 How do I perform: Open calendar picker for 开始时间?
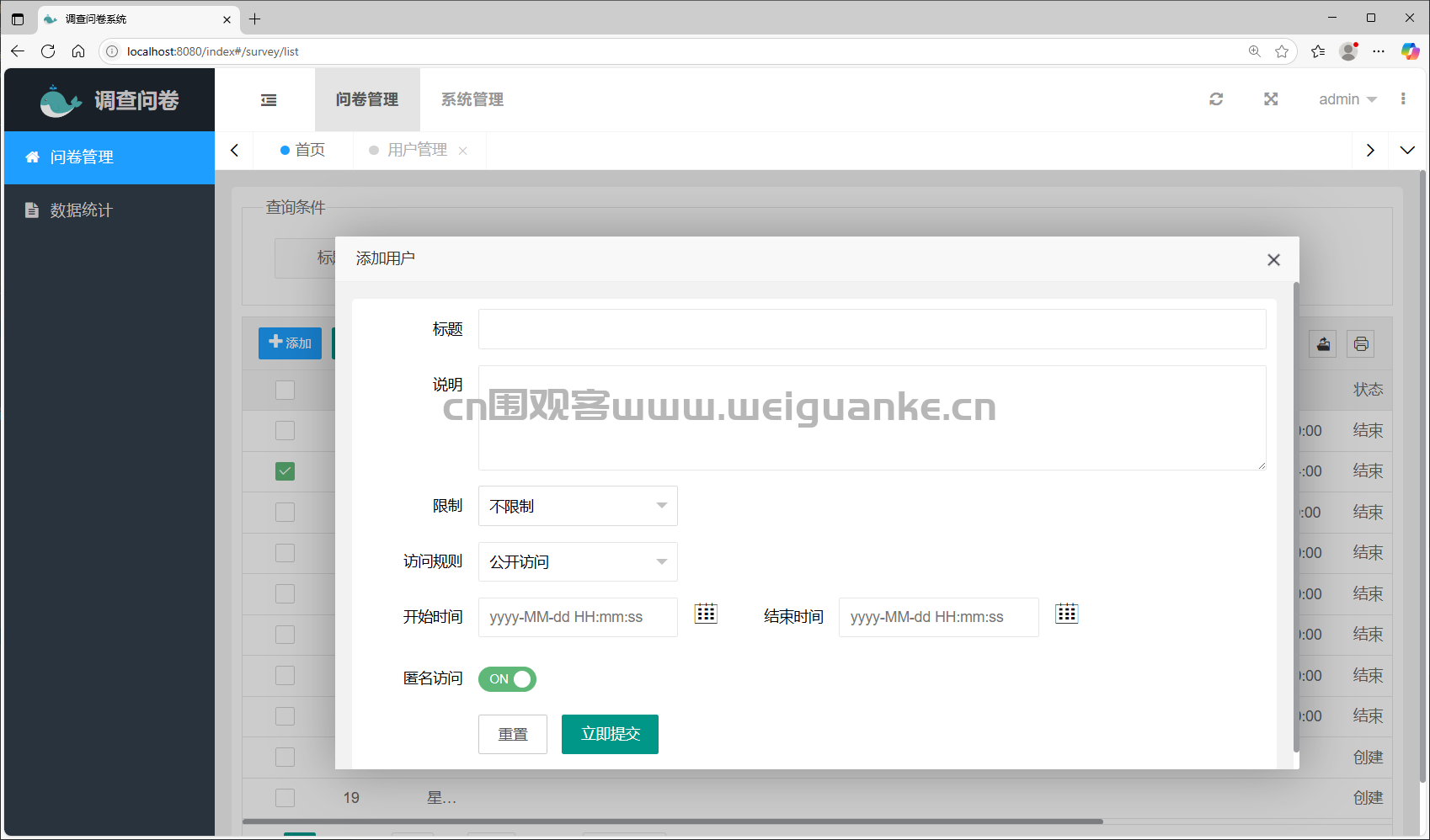pos(706,614)
